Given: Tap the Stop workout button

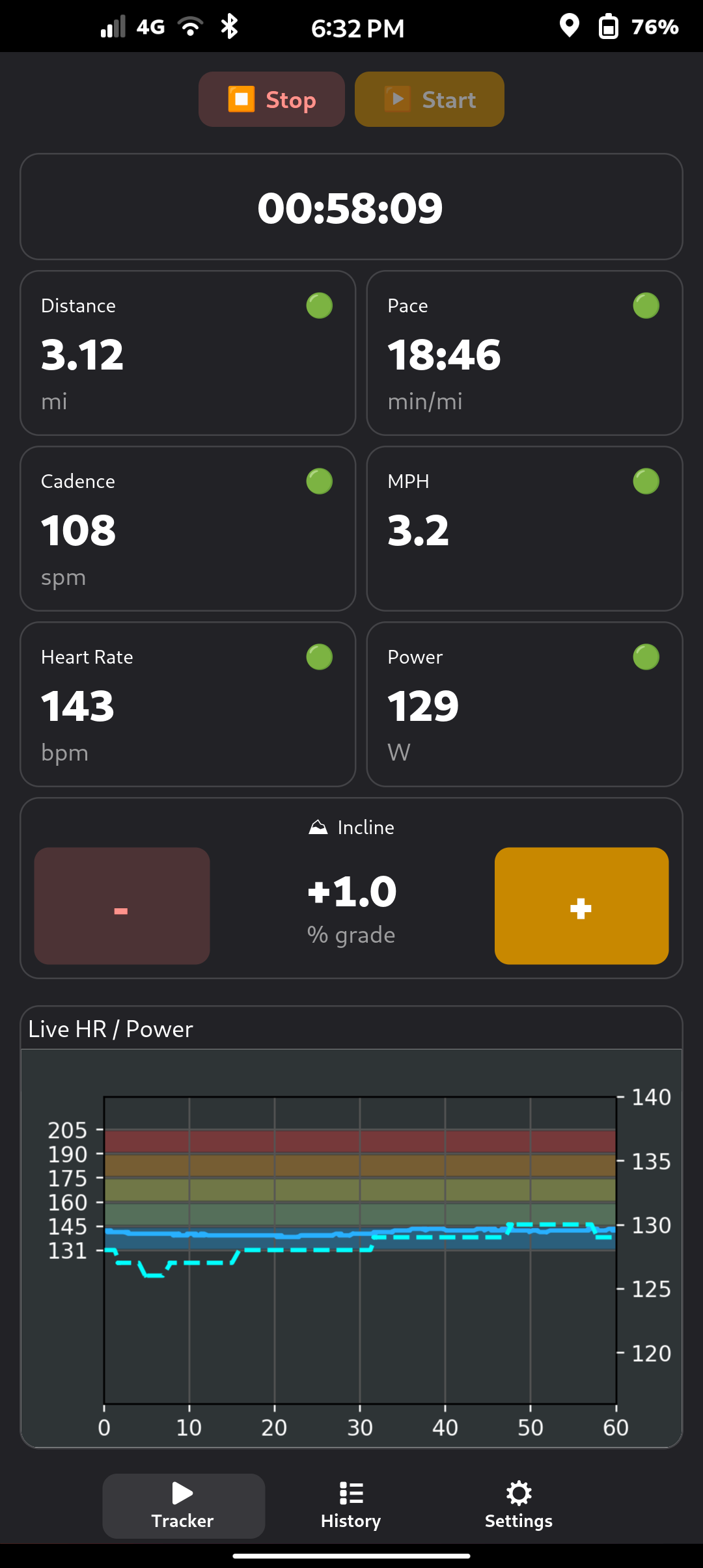Looking at the screenshot, I should 271,100.
